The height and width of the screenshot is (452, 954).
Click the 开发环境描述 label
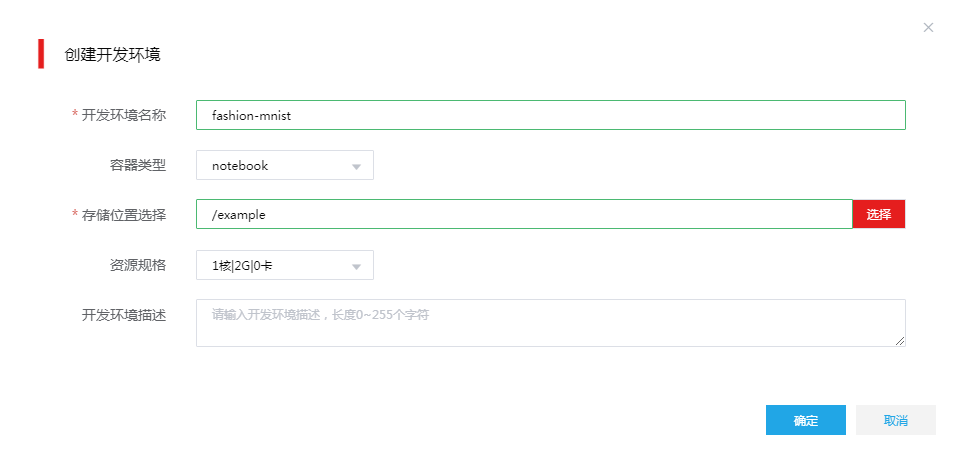tap(124, 315)
